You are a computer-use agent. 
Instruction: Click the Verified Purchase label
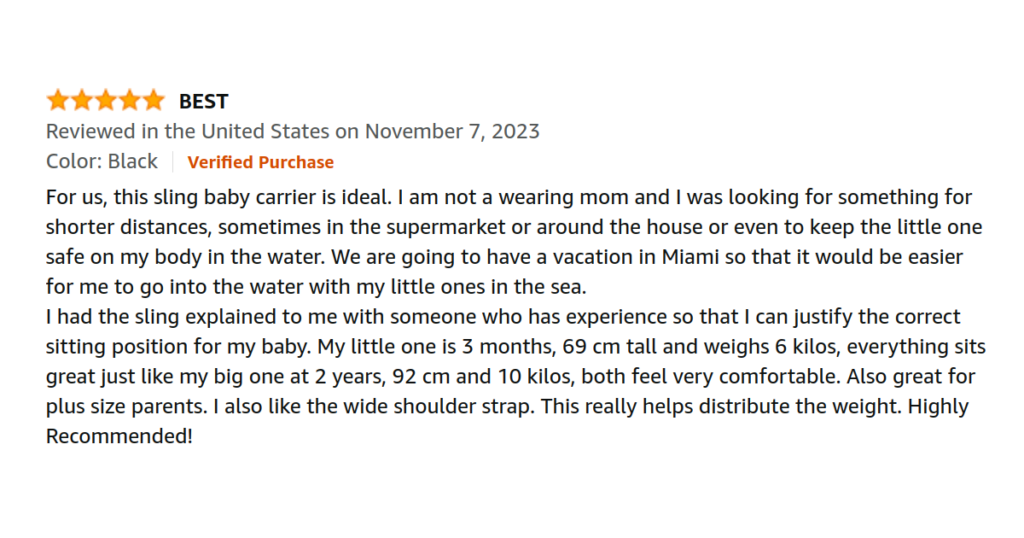261,162
